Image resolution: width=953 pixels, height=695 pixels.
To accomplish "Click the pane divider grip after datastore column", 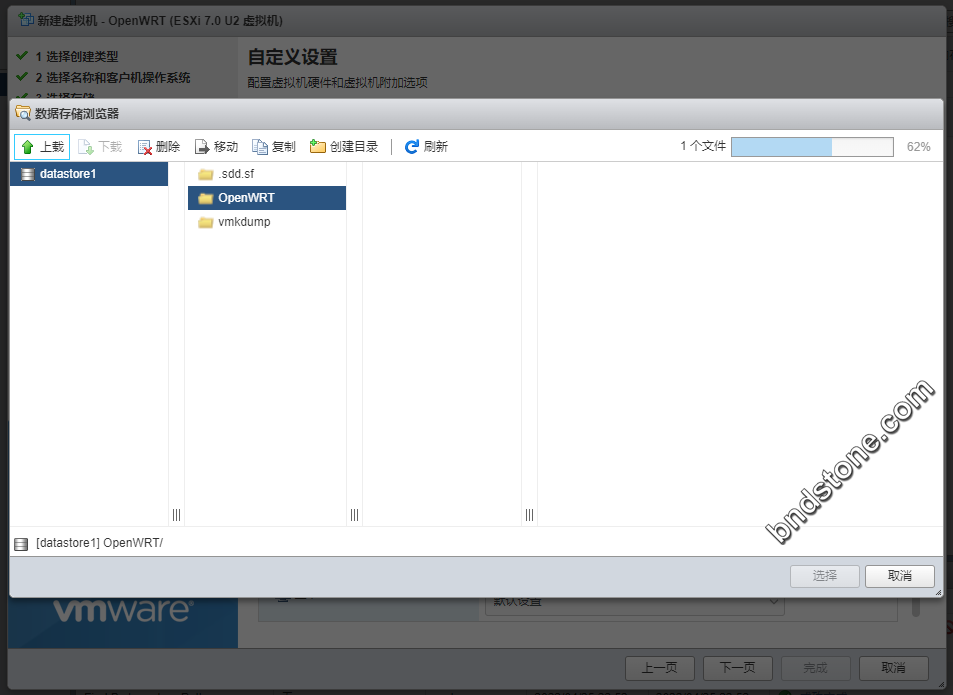I will 176,515.
